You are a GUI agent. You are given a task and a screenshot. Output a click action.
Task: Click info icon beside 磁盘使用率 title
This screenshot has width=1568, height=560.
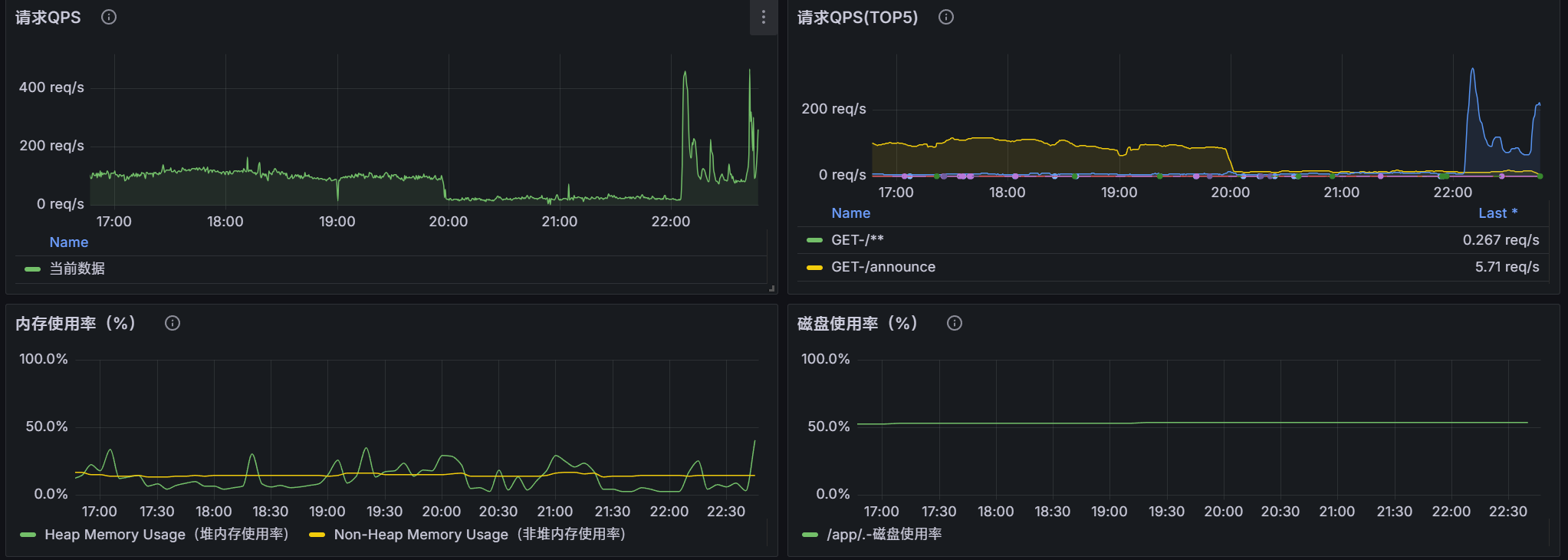click(x=955, y=323)
